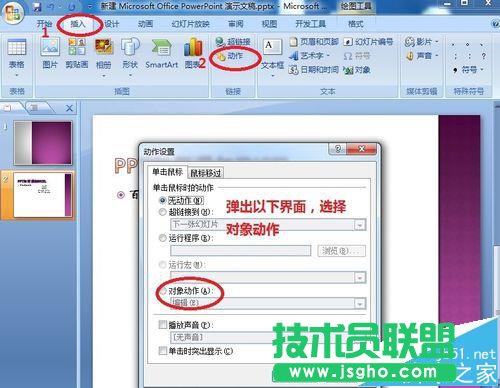Select the 无动作 radio button

[x=162, y=200]
